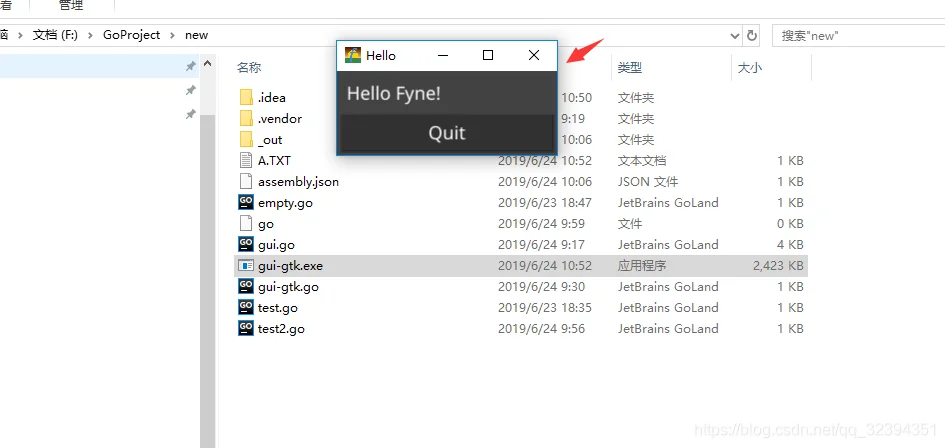
Task: Click the Hello window app icon
Action: [353, 55]
